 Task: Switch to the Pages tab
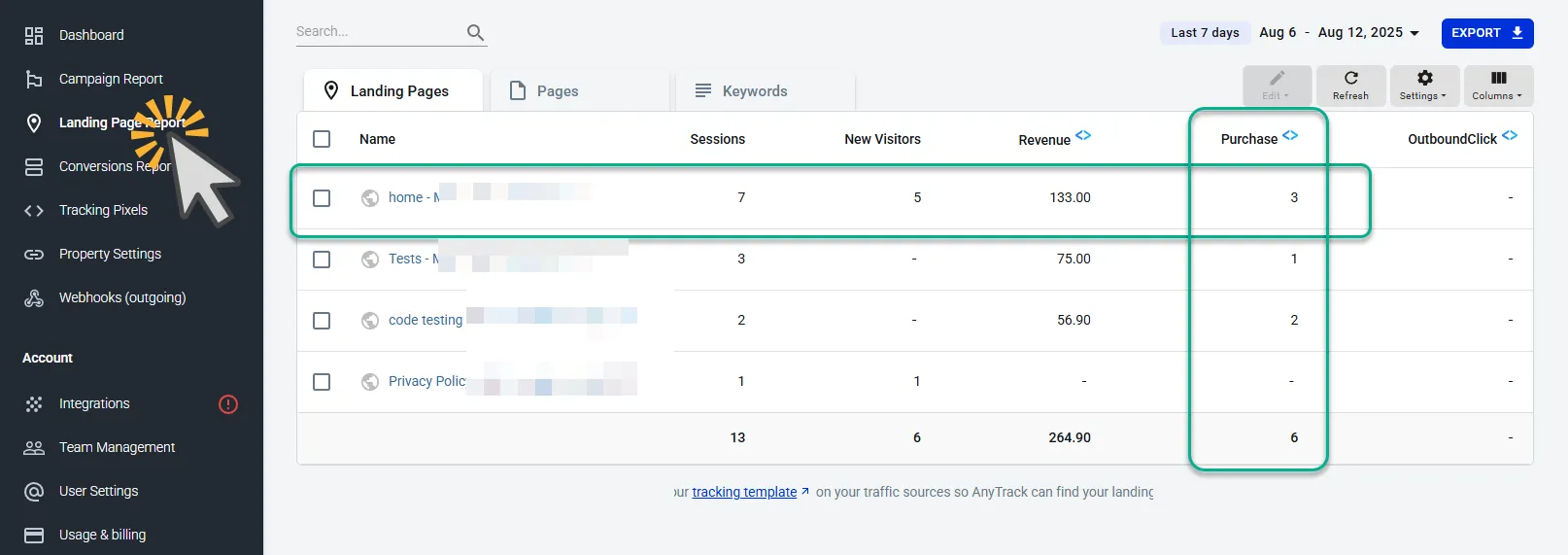pos(579,90)
